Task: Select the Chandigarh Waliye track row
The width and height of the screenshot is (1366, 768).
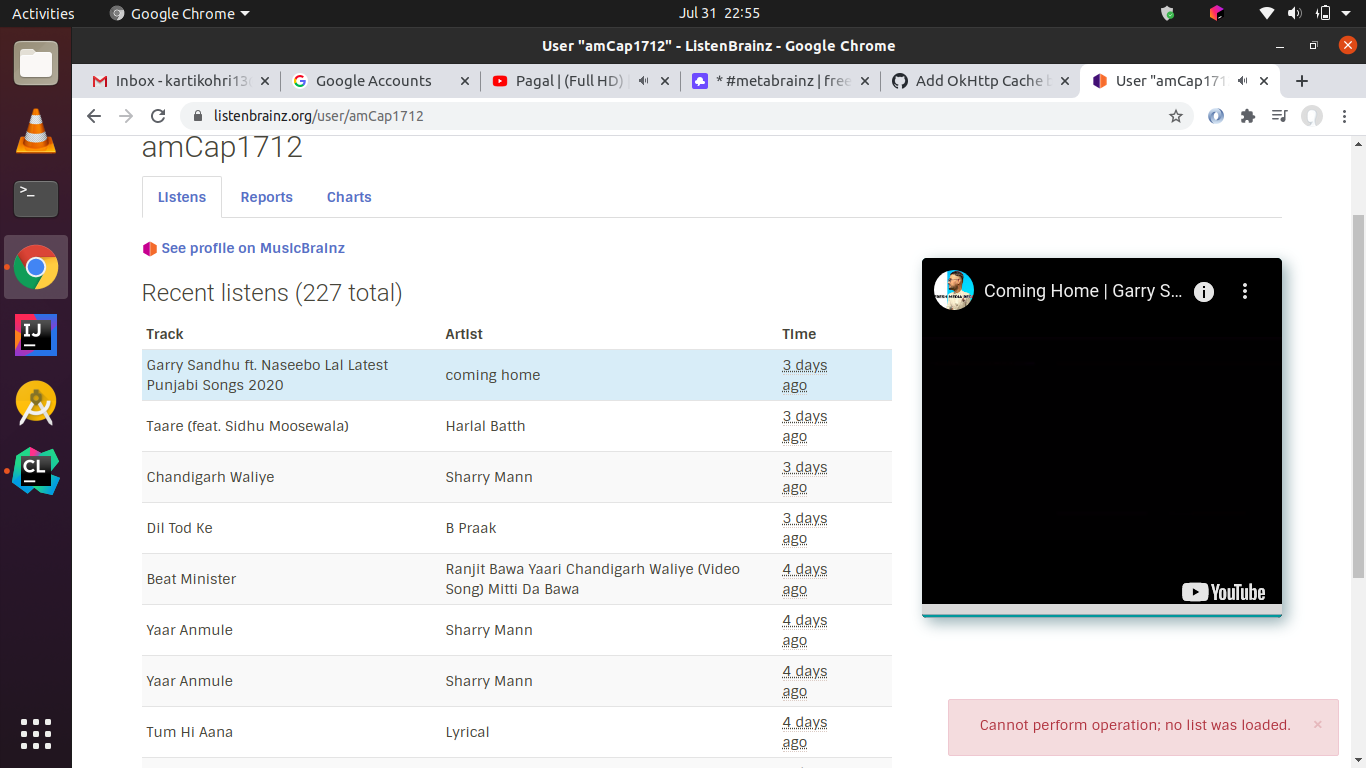Action: [x=517, y=477]
